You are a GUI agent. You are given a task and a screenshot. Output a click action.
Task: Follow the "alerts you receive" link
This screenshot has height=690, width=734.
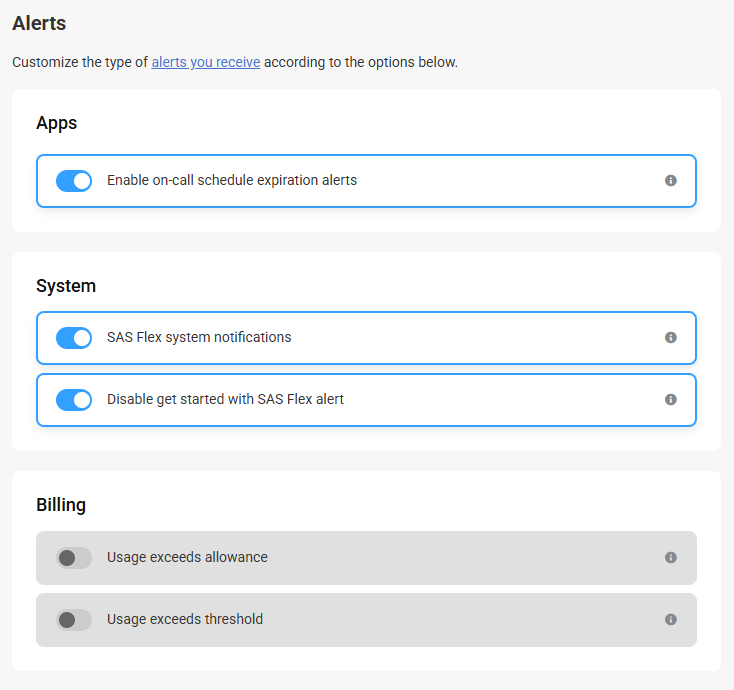(206, 62)
